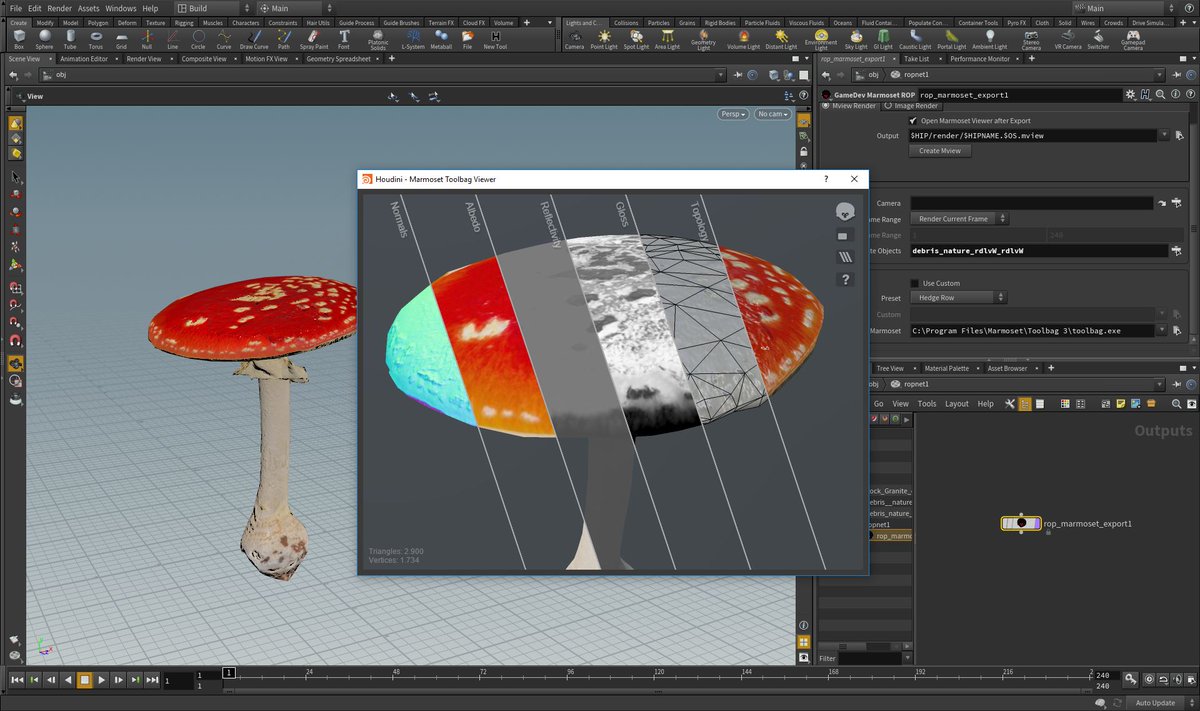Open the Take List tab
Screen dimensions: 1200x711
click(916, 59)
